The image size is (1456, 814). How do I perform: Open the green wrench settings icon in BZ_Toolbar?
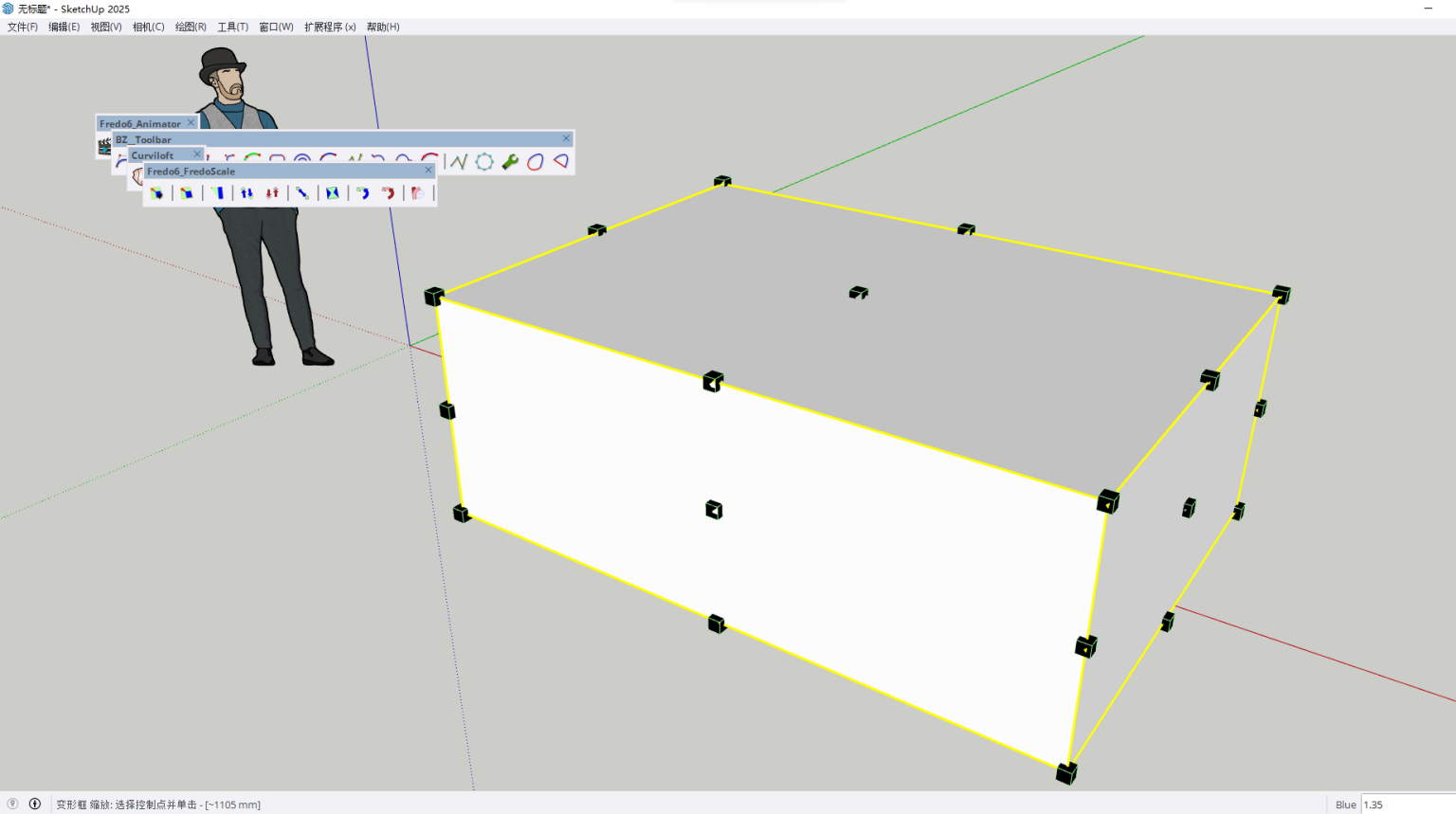tap(509, 162)
